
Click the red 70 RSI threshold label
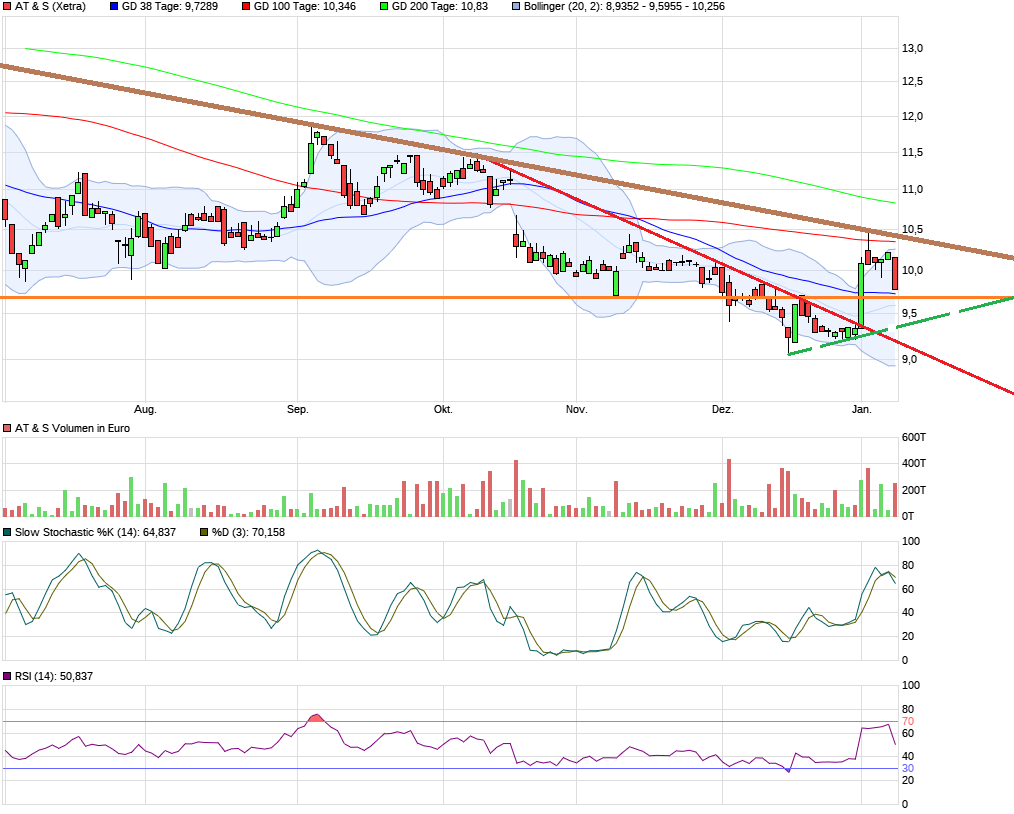tap(907, 722)
